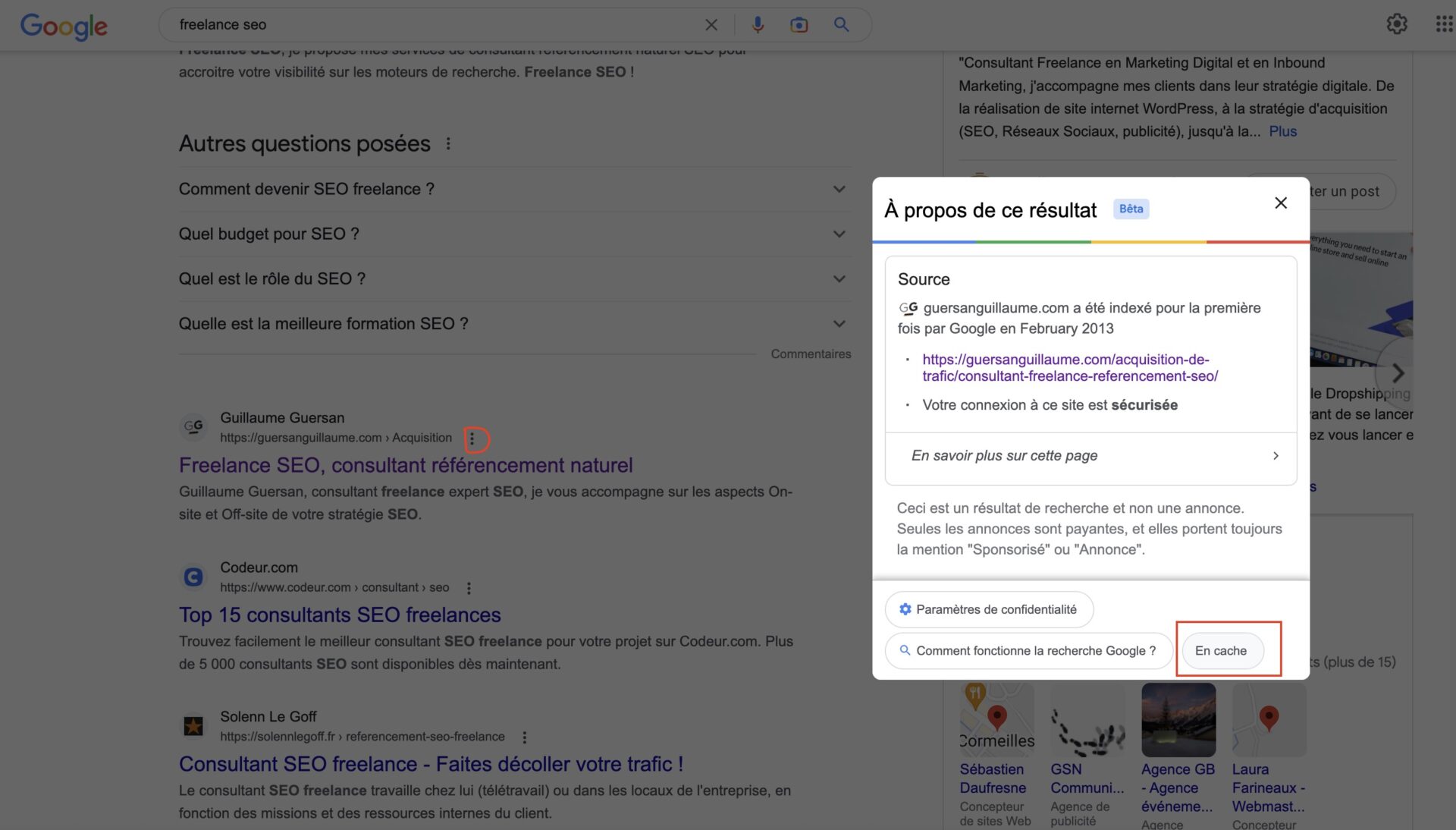Click the Google Lens camera icon
The width and height of the screenshot is (1456, 830).
[x=798, y=24]
